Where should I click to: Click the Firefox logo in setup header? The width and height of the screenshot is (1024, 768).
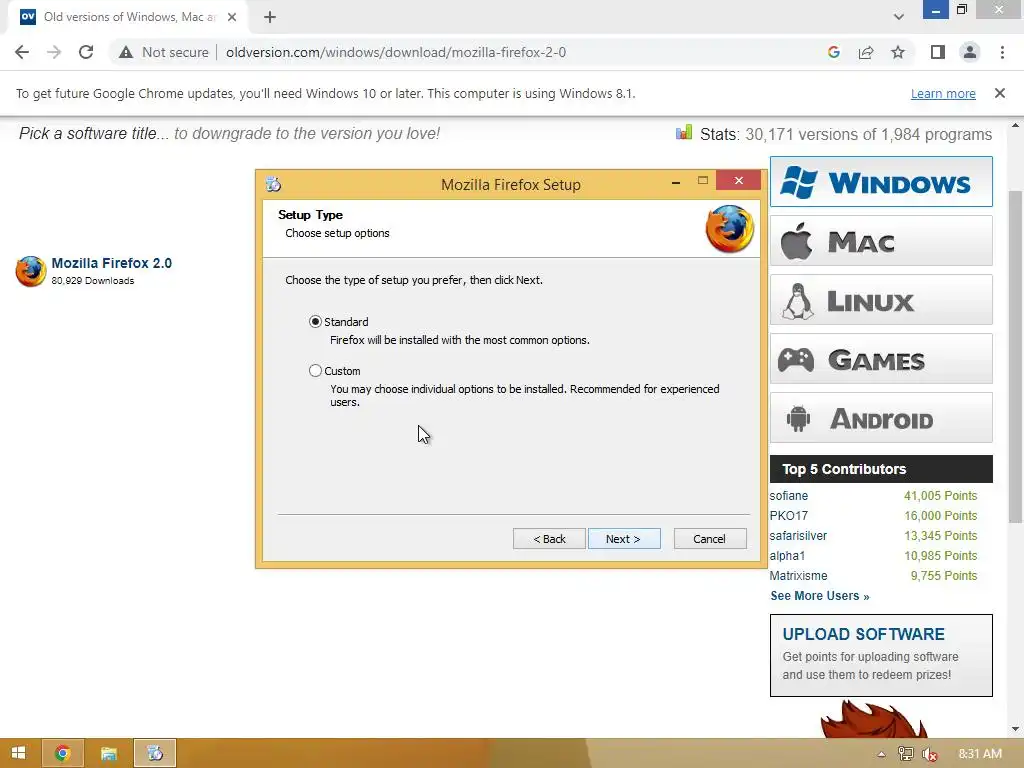click(729, 229)
